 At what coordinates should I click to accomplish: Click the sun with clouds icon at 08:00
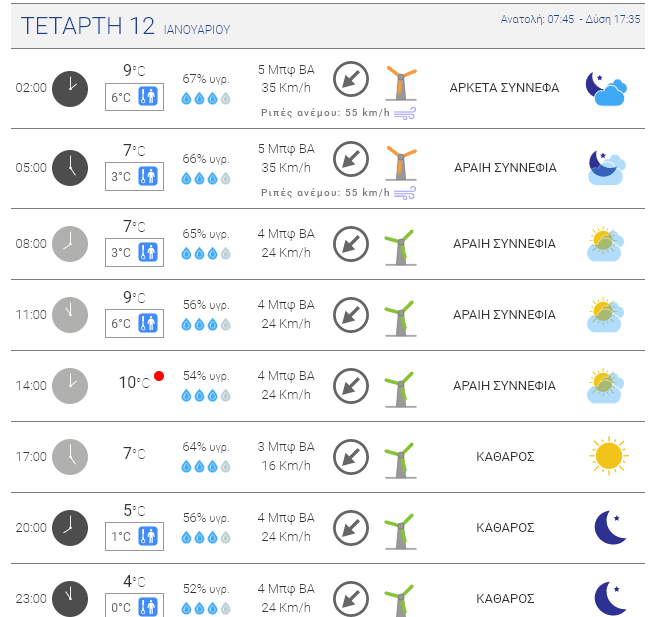pyautogui.click(x=606, y=244)
